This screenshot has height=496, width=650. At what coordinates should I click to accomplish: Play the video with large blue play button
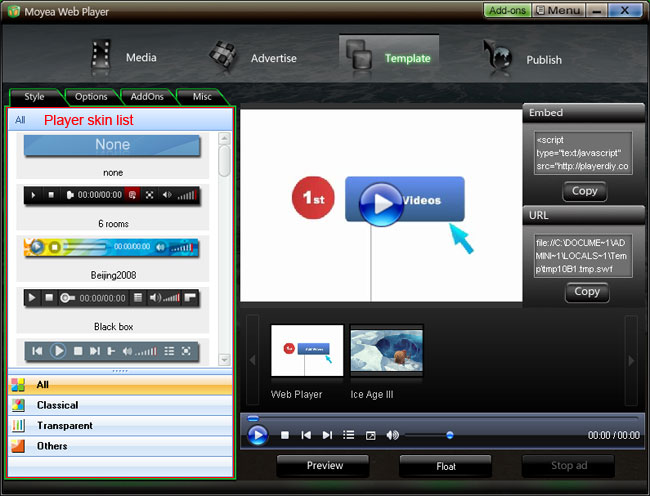pyautogui.click(x=381, y=204)
